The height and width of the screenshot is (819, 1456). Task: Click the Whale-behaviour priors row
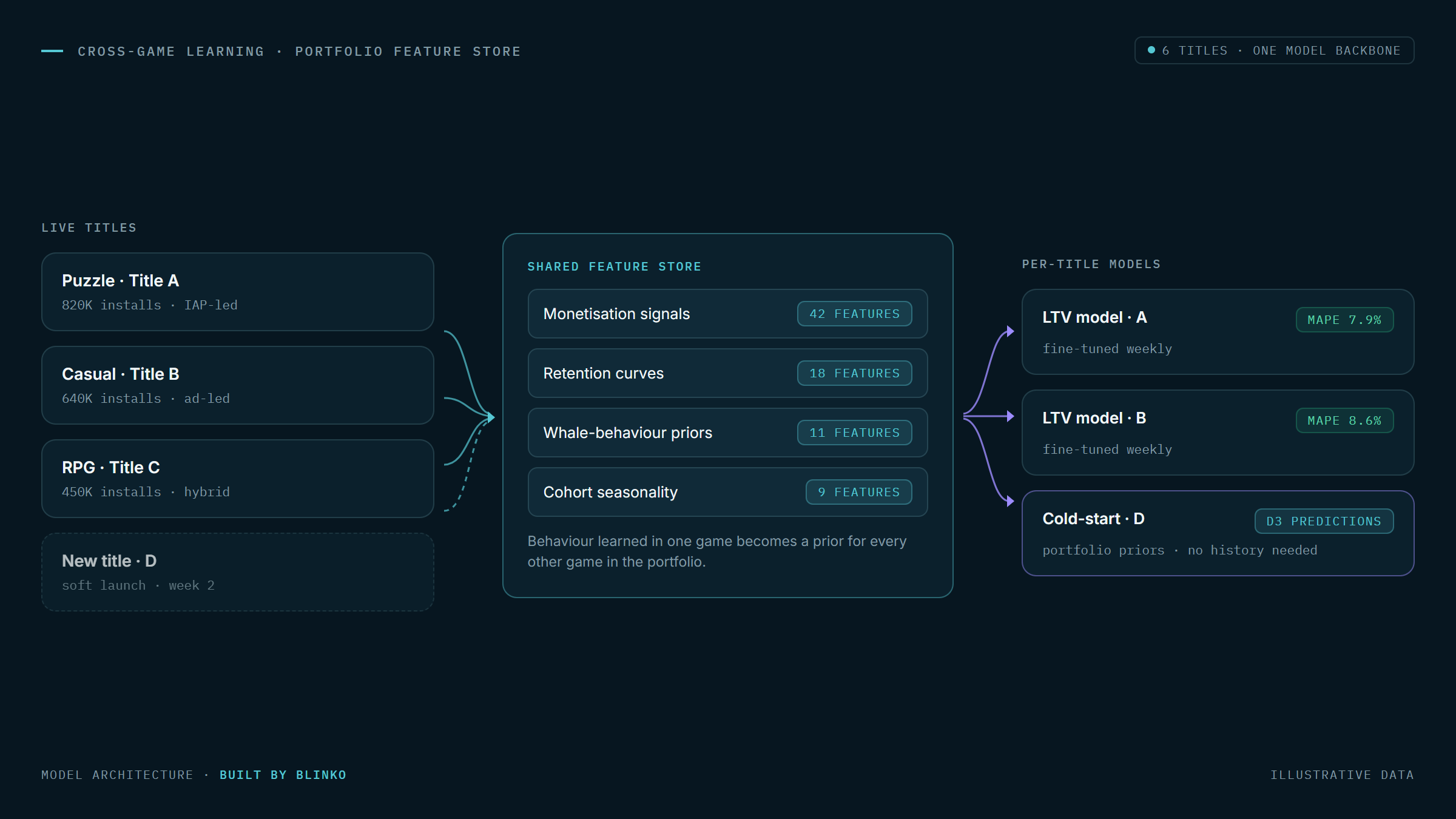pos(727,433)
